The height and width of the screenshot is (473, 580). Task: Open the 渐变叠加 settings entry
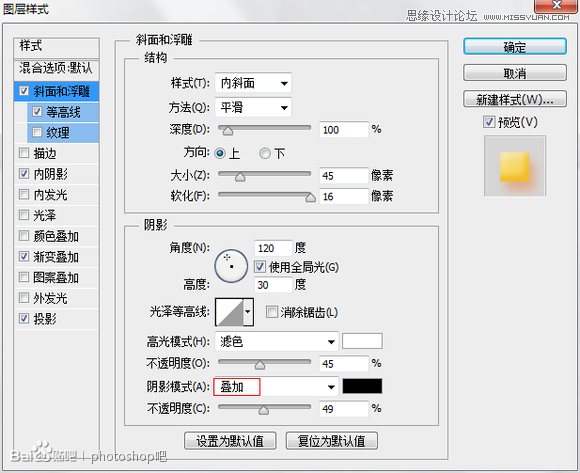(57, 257)
